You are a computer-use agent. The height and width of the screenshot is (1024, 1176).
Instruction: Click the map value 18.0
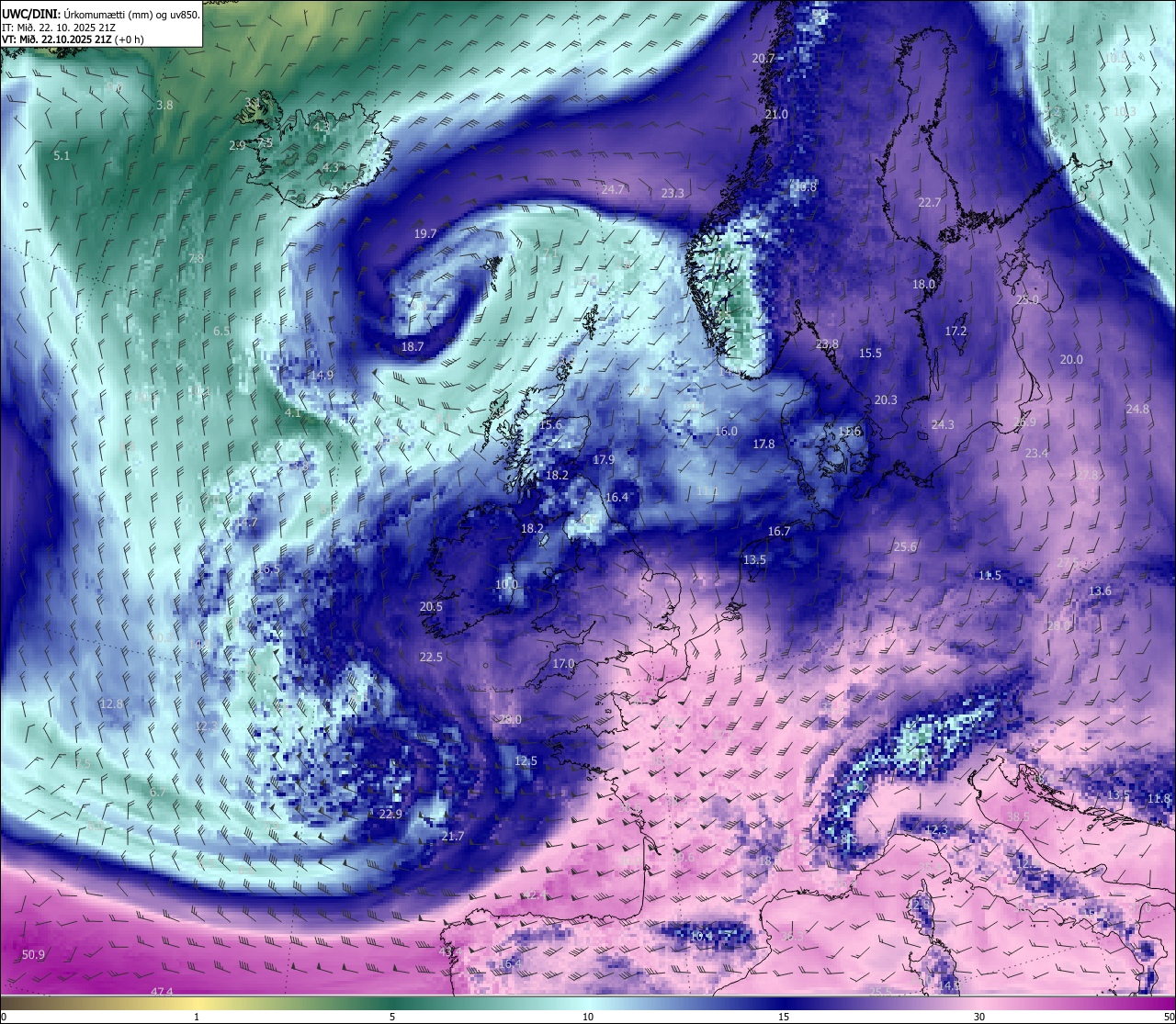point(923,285)
